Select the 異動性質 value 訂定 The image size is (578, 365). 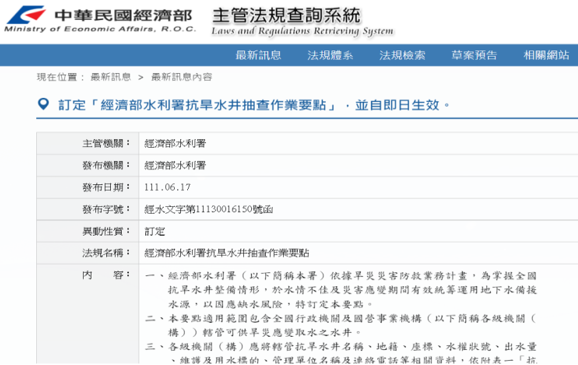point(154,232)
